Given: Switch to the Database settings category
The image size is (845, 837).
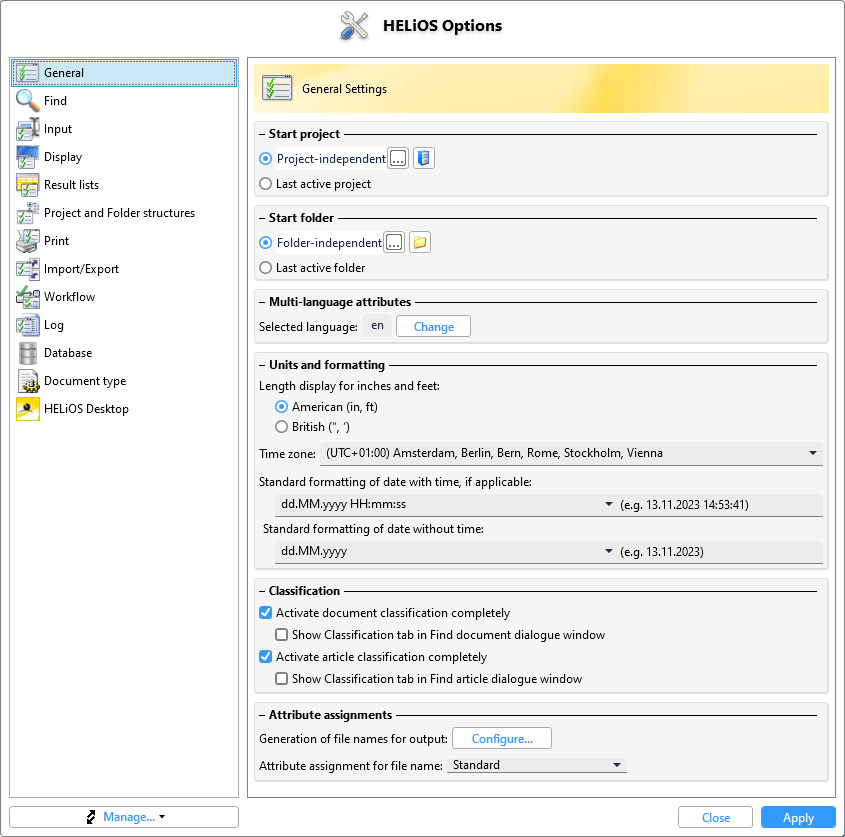Looking at the screenshot, I should click(124, 353).
